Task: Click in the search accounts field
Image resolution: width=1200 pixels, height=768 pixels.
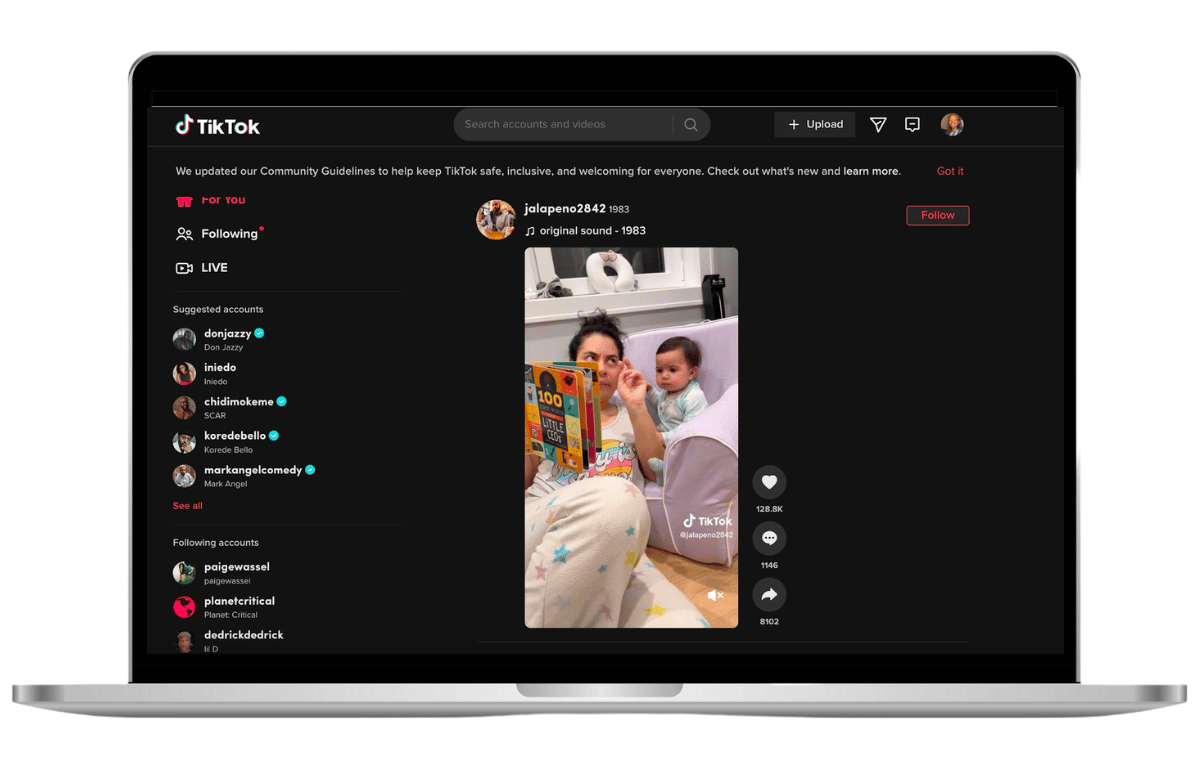Action: click(x=563, y=124)
